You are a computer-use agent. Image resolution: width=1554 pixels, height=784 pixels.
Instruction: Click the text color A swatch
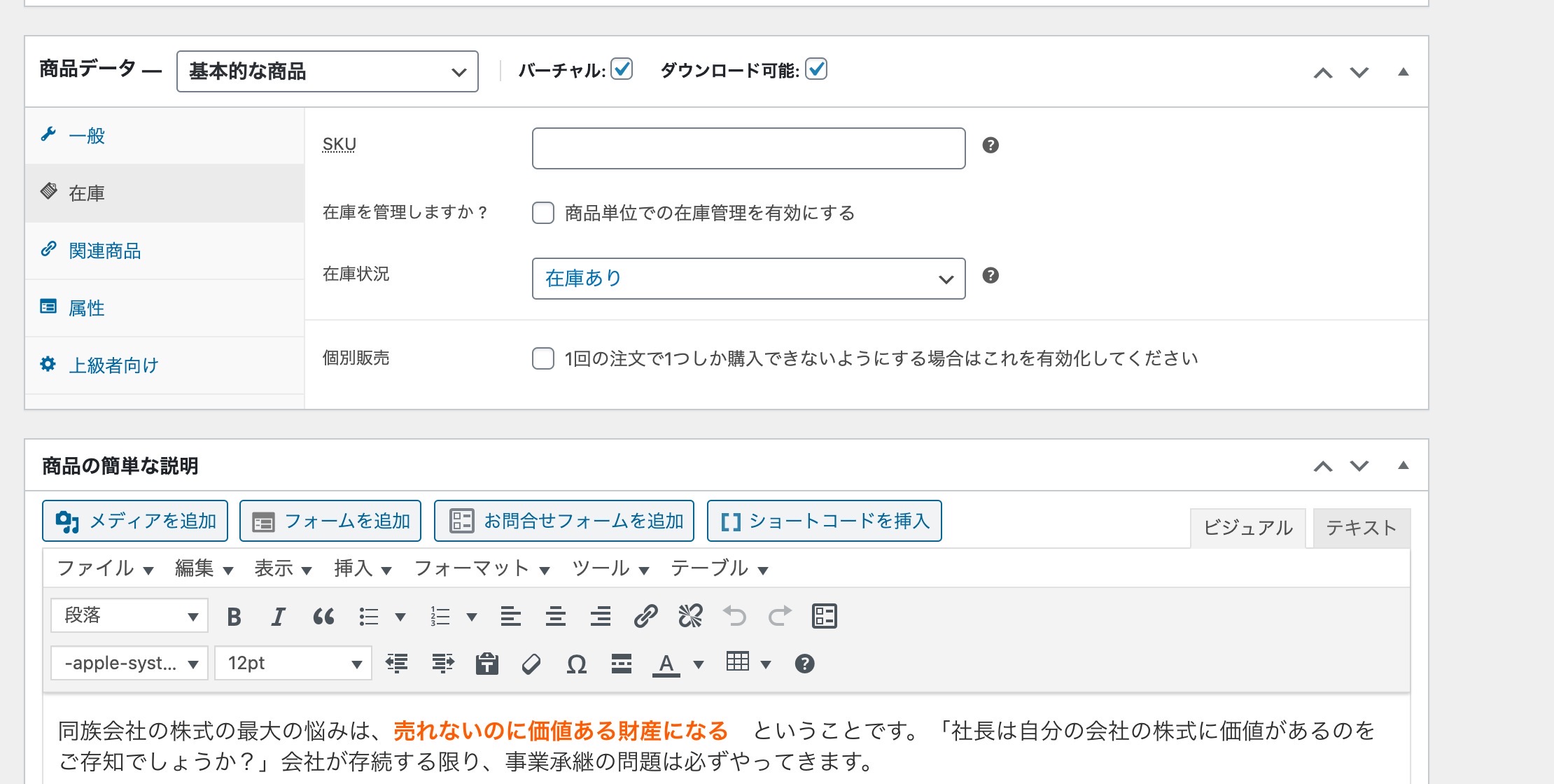666,664
